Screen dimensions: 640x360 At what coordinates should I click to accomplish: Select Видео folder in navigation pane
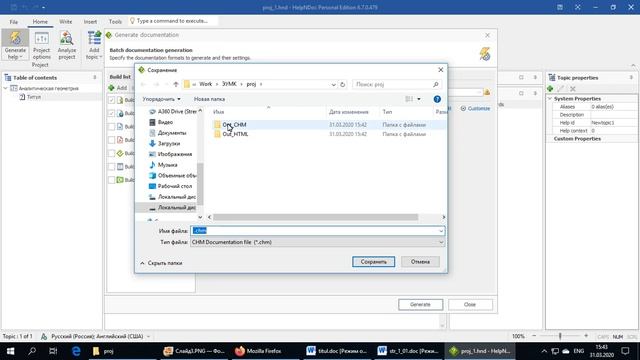click(162, 122)
